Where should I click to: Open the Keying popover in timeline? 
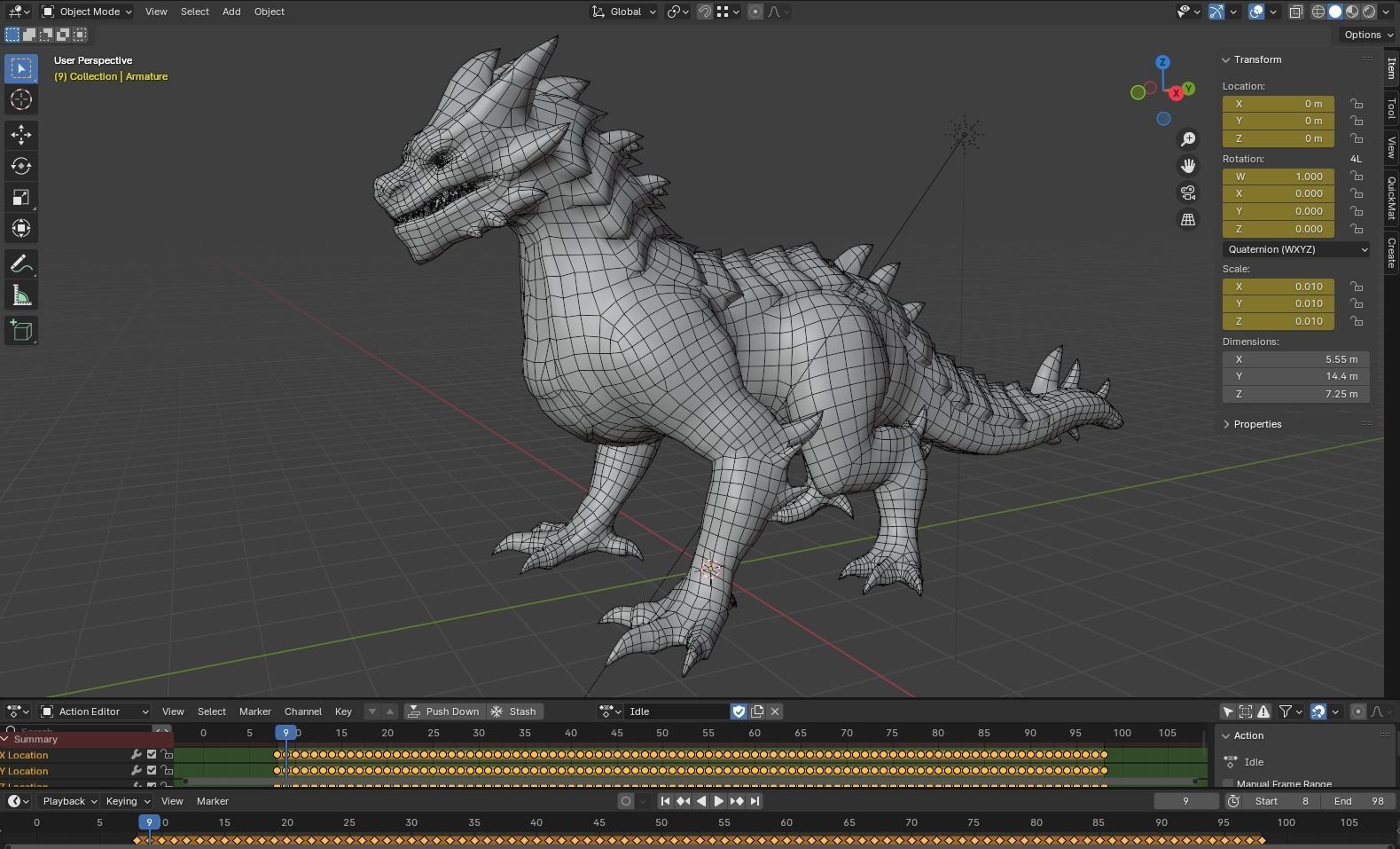click(128, 801)
